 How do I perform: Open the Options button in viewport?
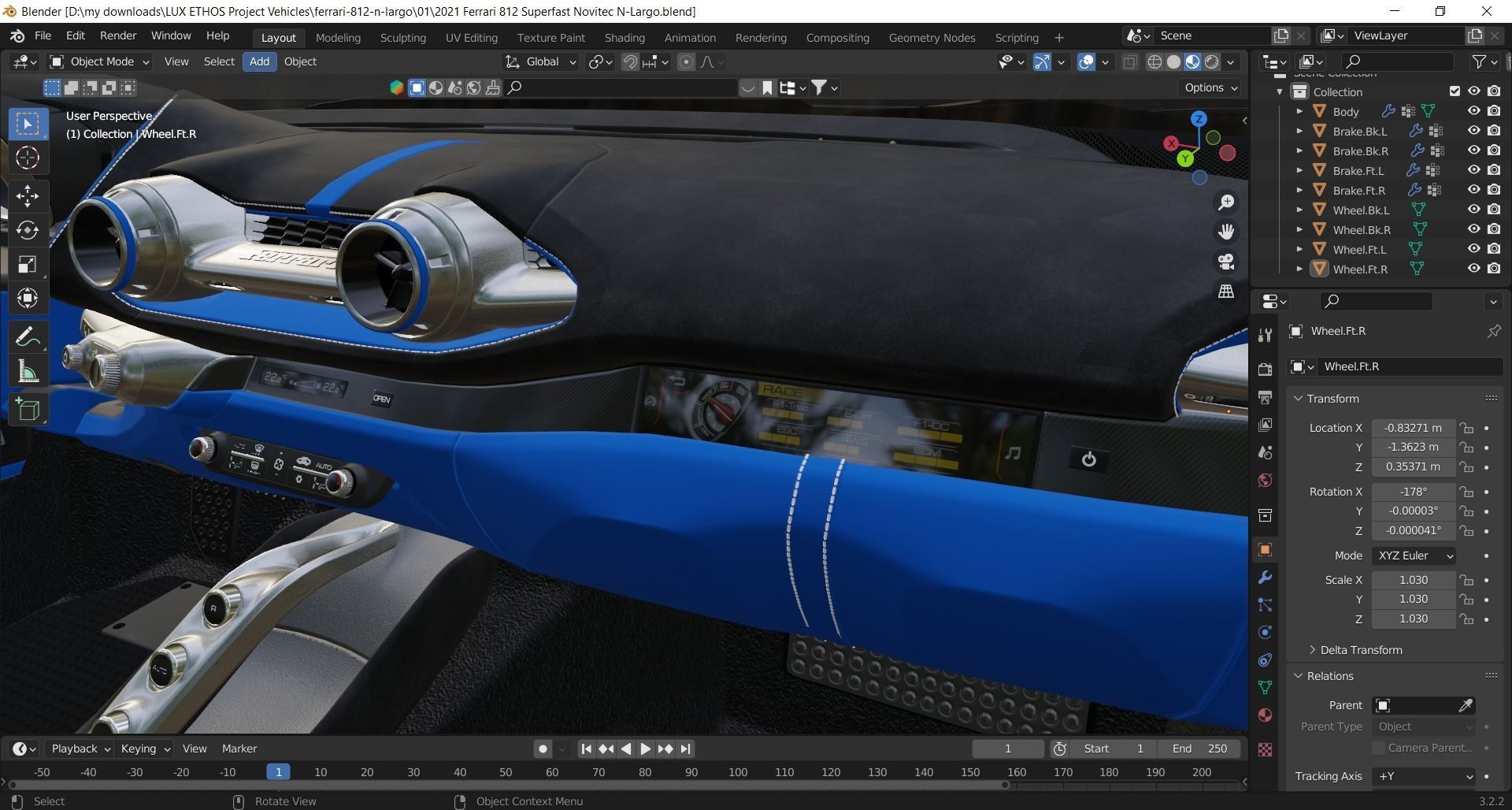1211,87
